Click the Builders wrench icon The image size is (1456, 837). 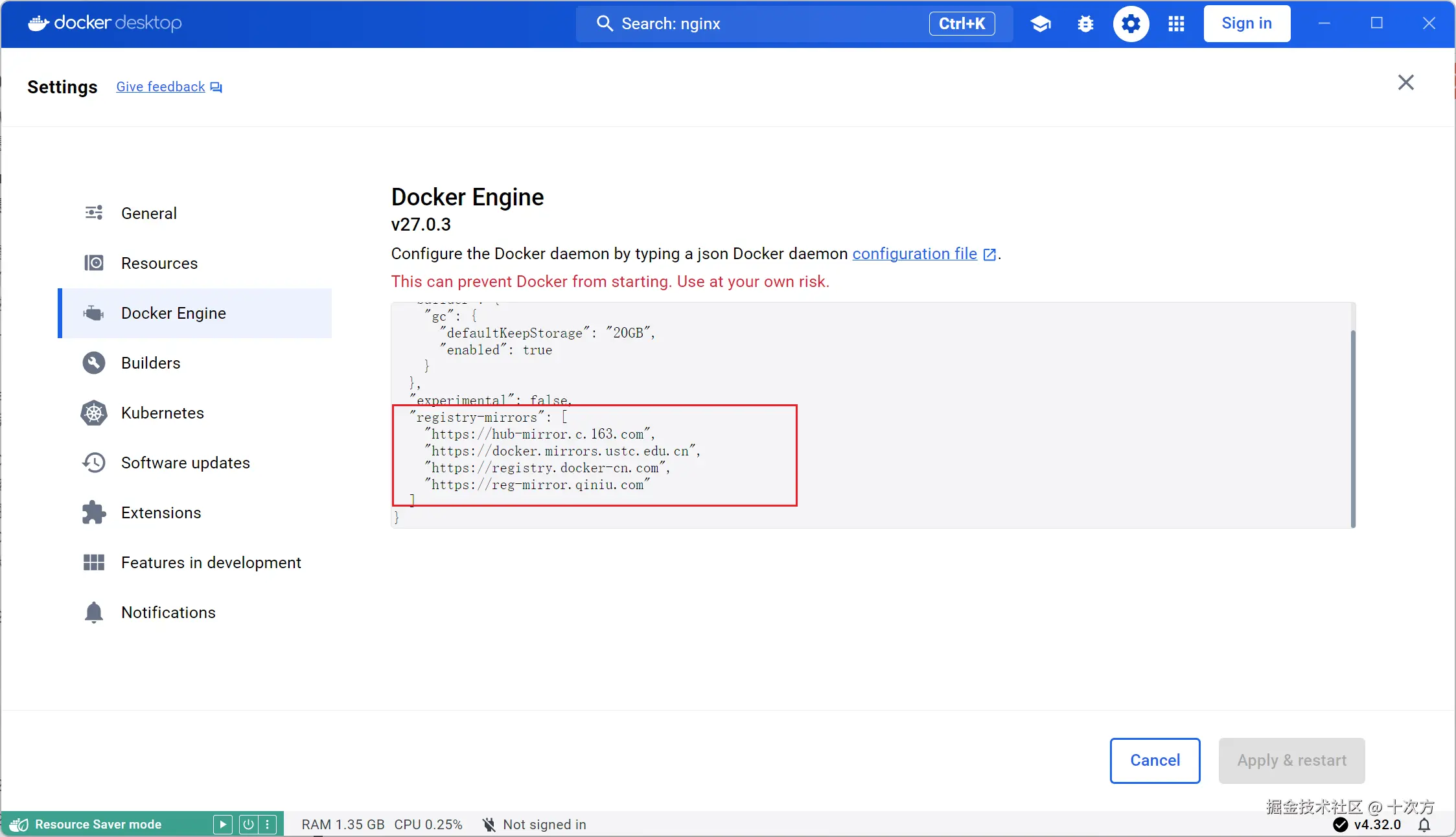(94, 363)
